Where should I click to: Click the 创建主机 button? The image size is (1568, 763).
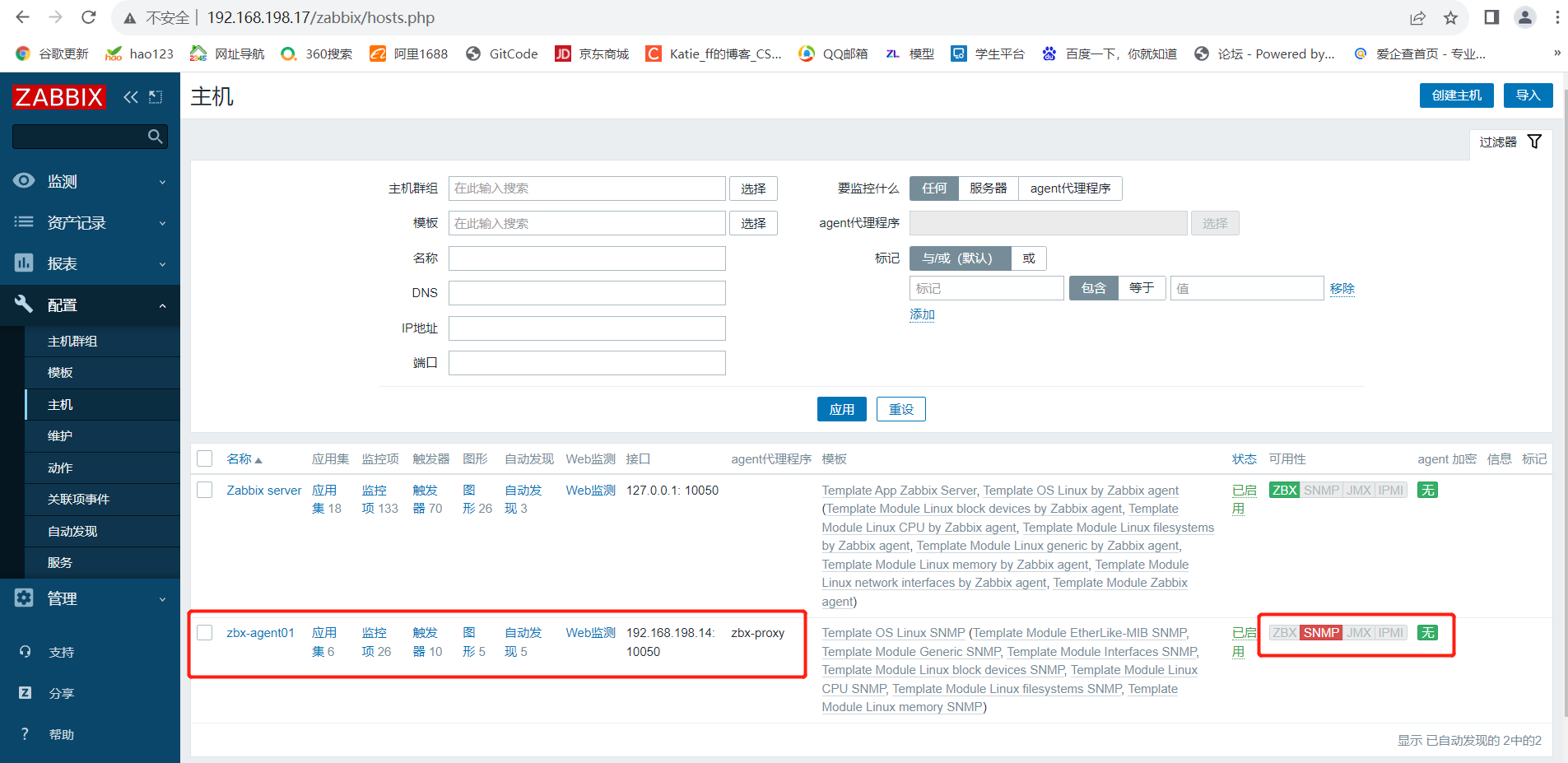[x=1457, y=95]
